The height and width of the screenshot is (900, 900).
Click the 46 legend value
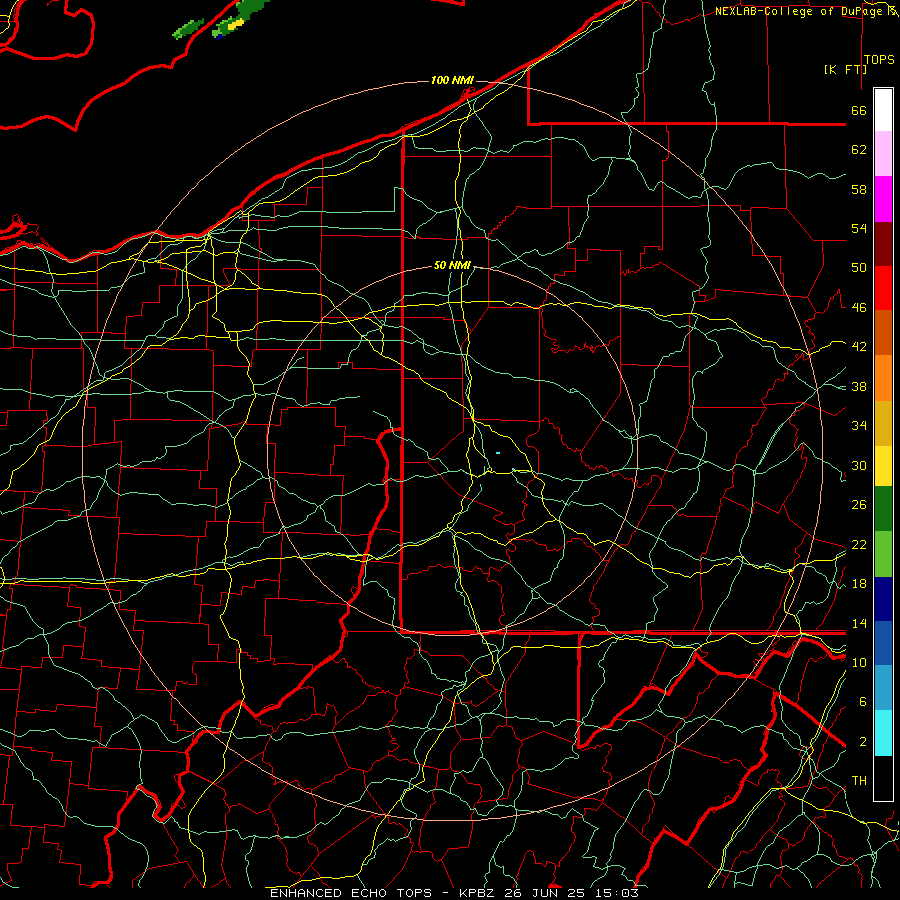coord(859,308)
